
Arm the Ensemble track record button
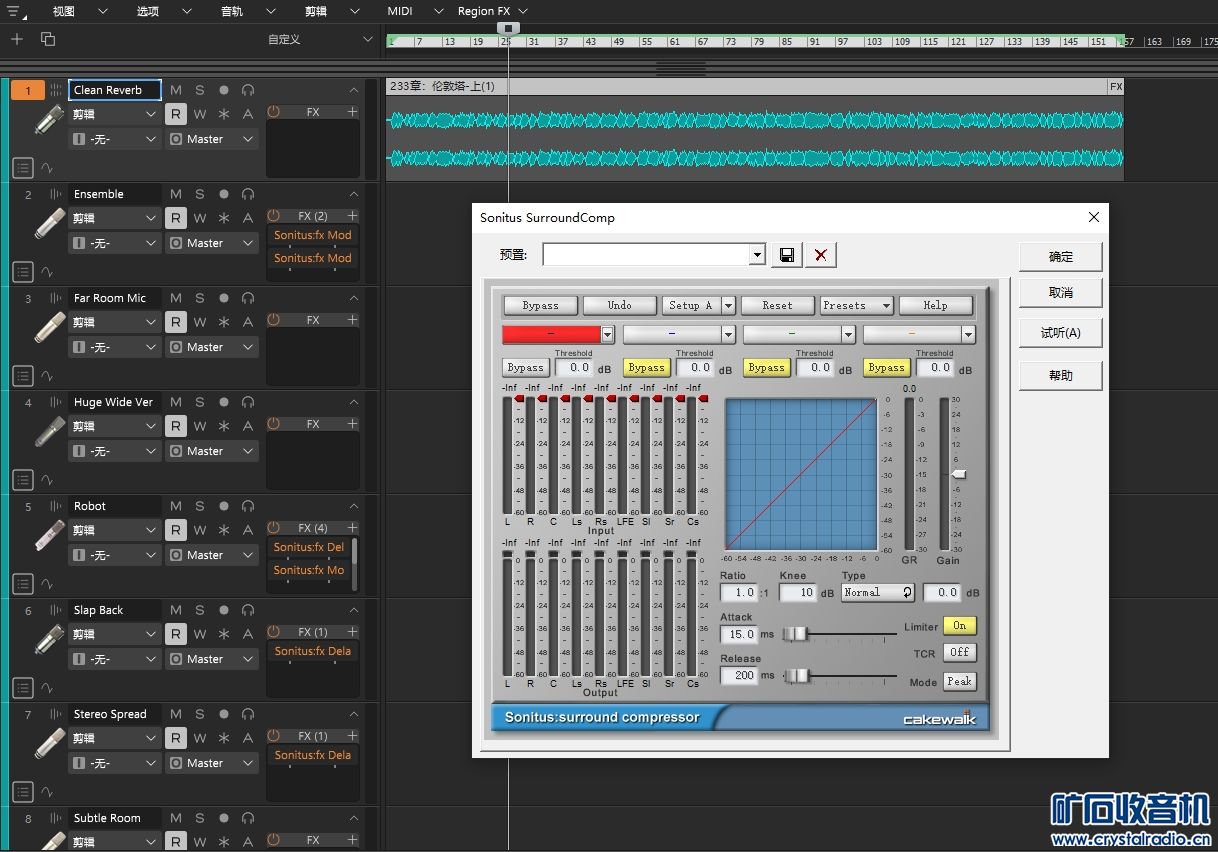click(x=224, y=194)
